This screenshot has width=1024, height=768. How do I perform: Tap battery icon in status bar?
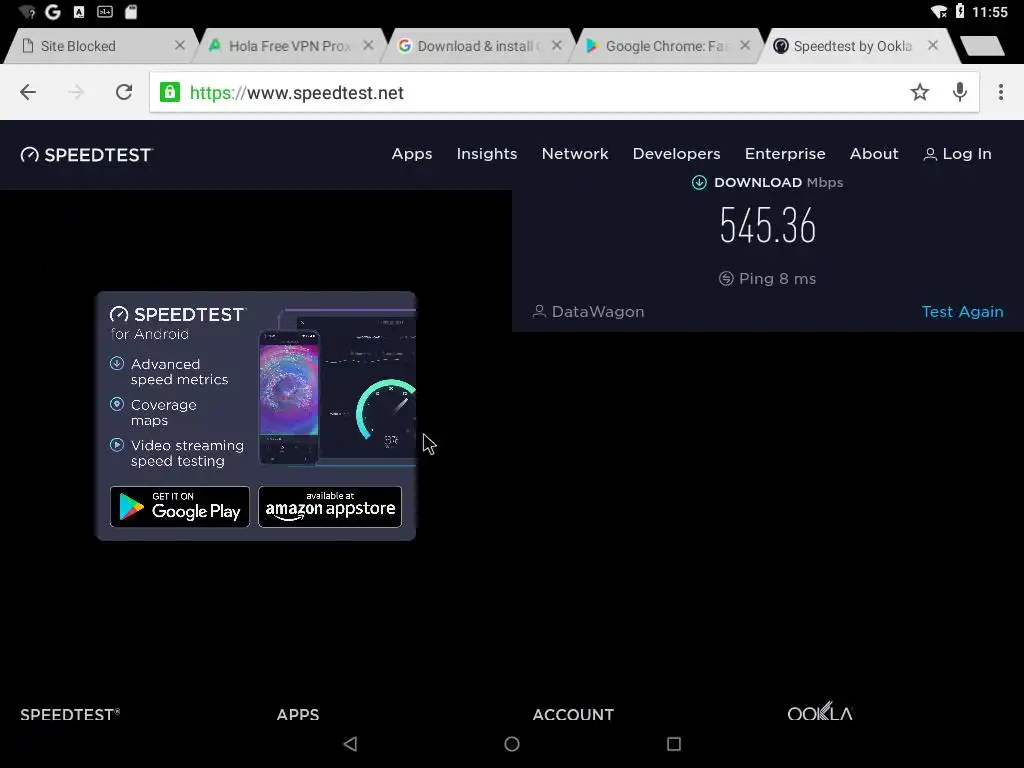pyautogui.click(x=960, y=11)
